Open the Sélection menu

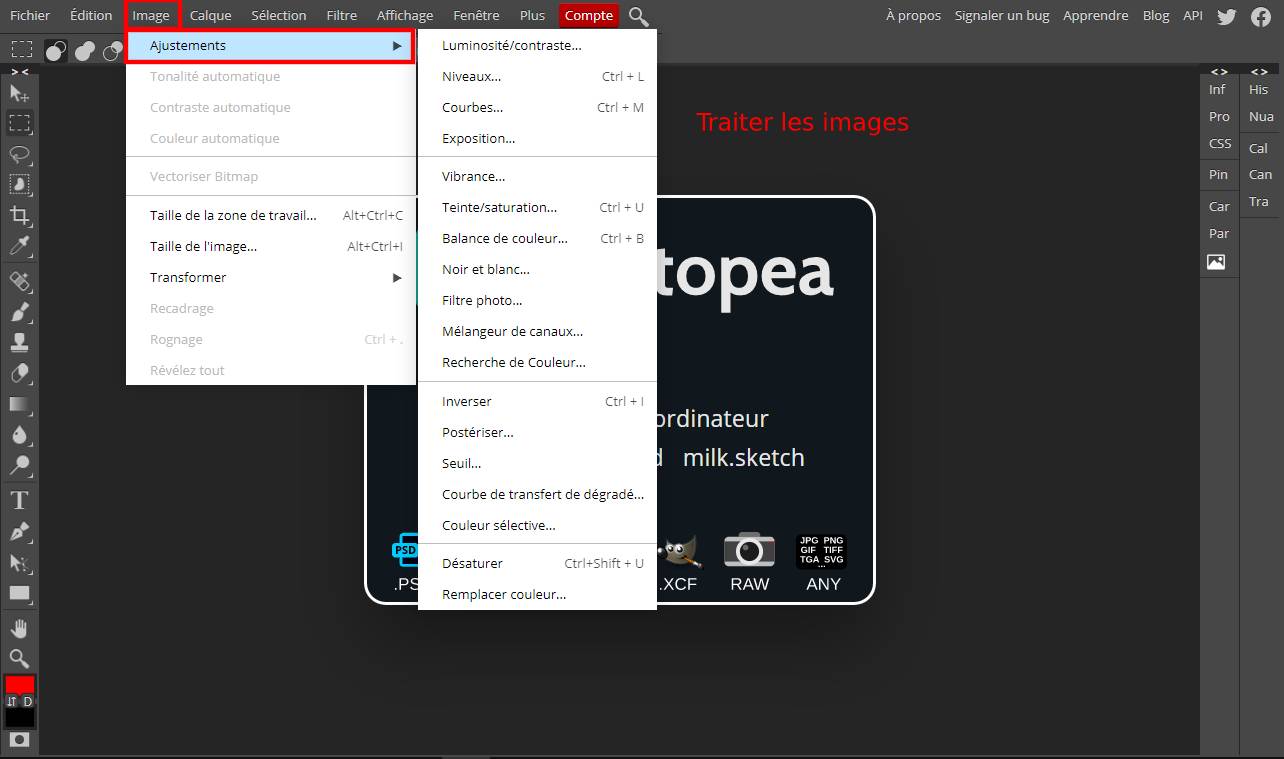[279, 15]
